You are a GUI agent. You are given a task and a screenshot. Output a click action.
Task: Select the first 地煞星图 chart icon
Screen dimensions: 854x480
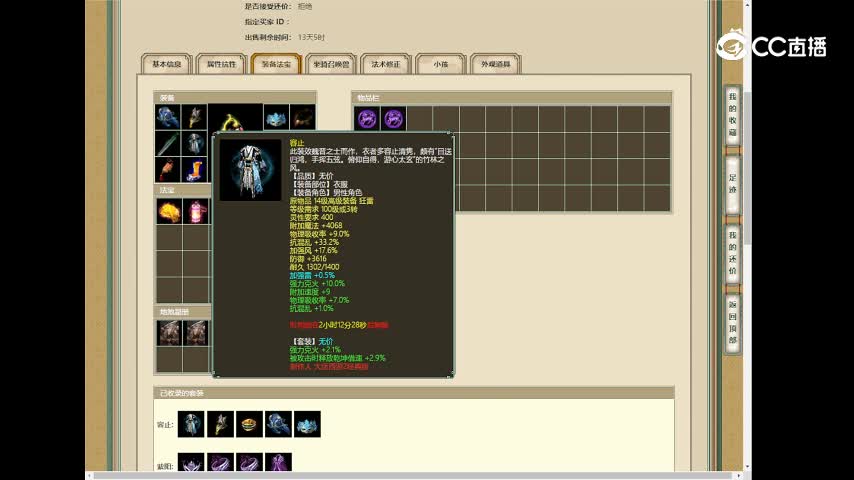[x=169, y=333]
